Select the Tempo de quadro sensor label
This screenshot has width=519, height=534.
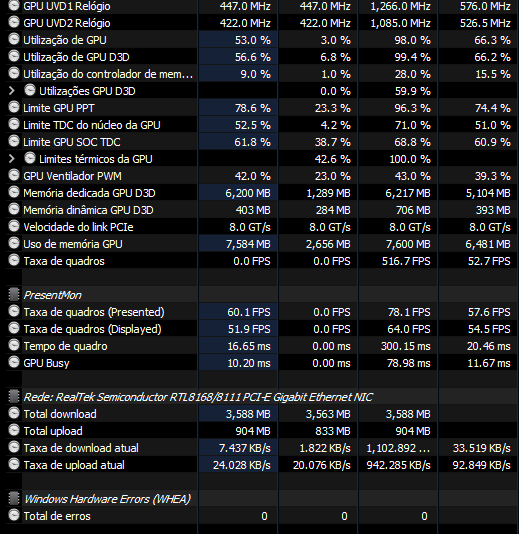[x=65, y=346]
